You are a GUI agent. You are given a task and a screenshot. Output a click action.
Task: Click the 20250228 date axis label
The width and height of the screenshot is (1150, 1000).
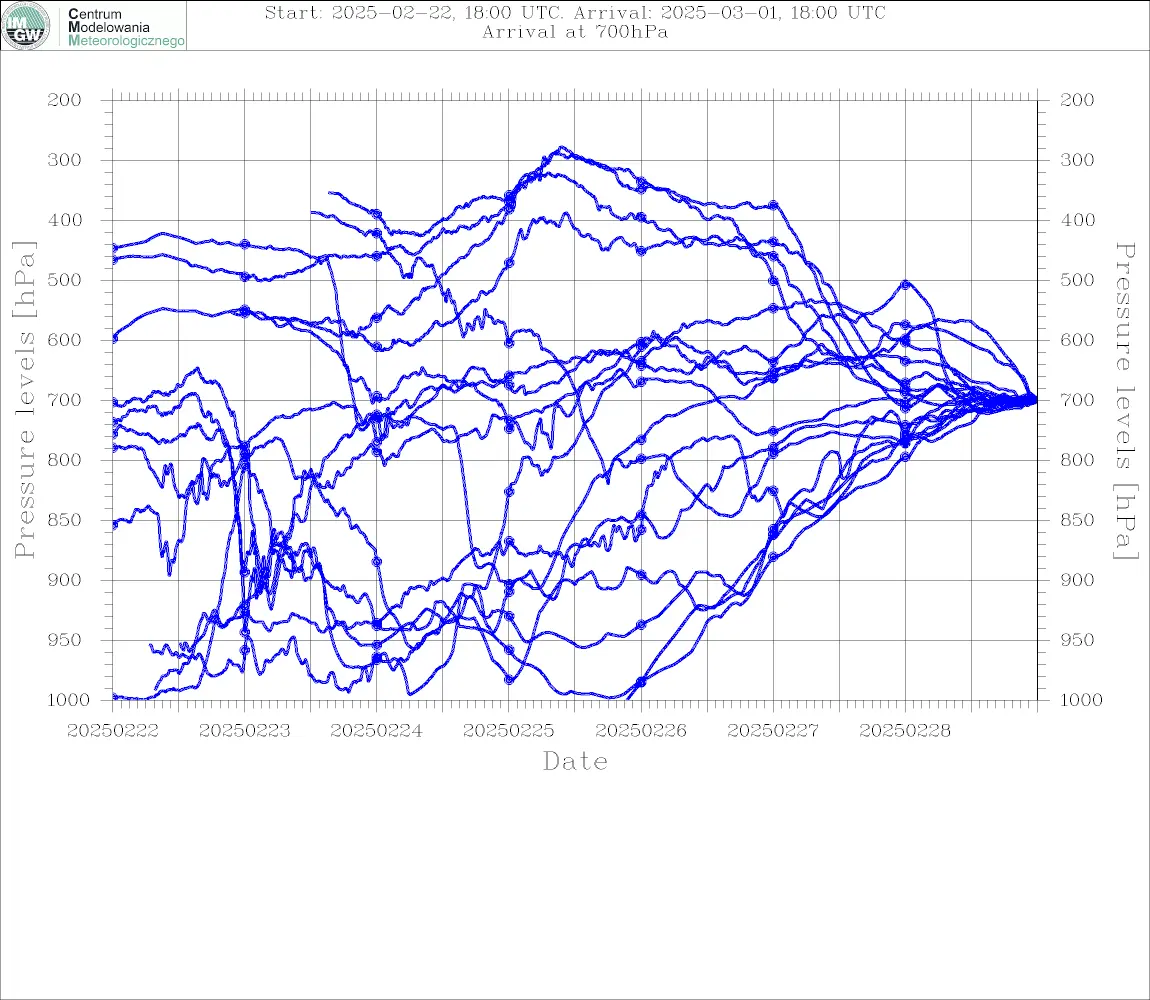pyautogui.click(x=905, y=731)
